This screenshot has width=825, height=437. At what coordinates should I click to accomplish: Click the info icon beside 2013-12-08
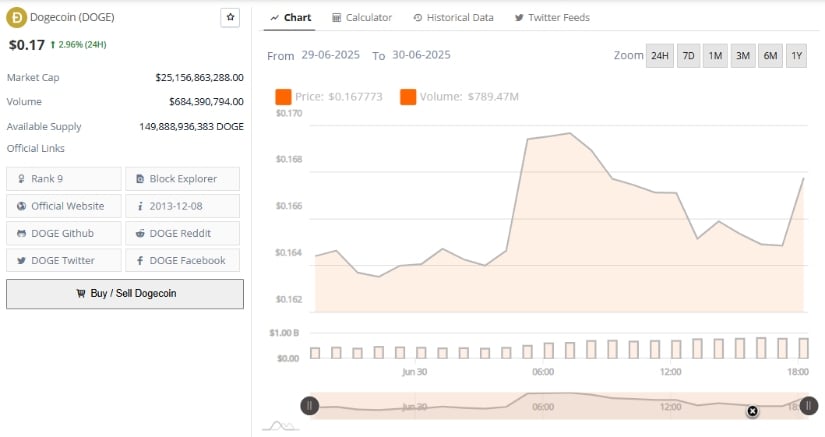[140, 206]
